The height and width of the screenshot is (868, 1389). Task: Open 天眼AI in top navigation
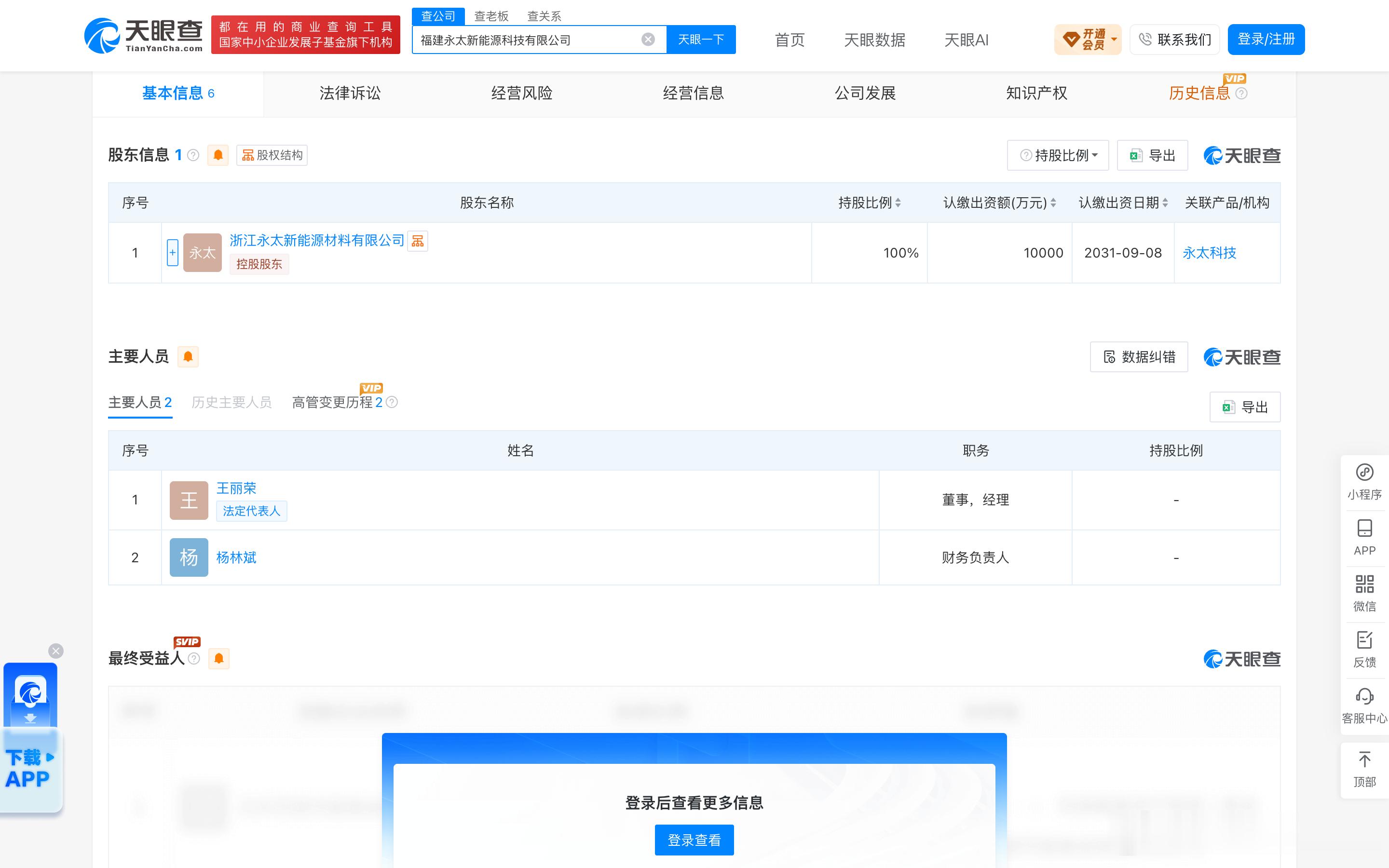(967, 40)
